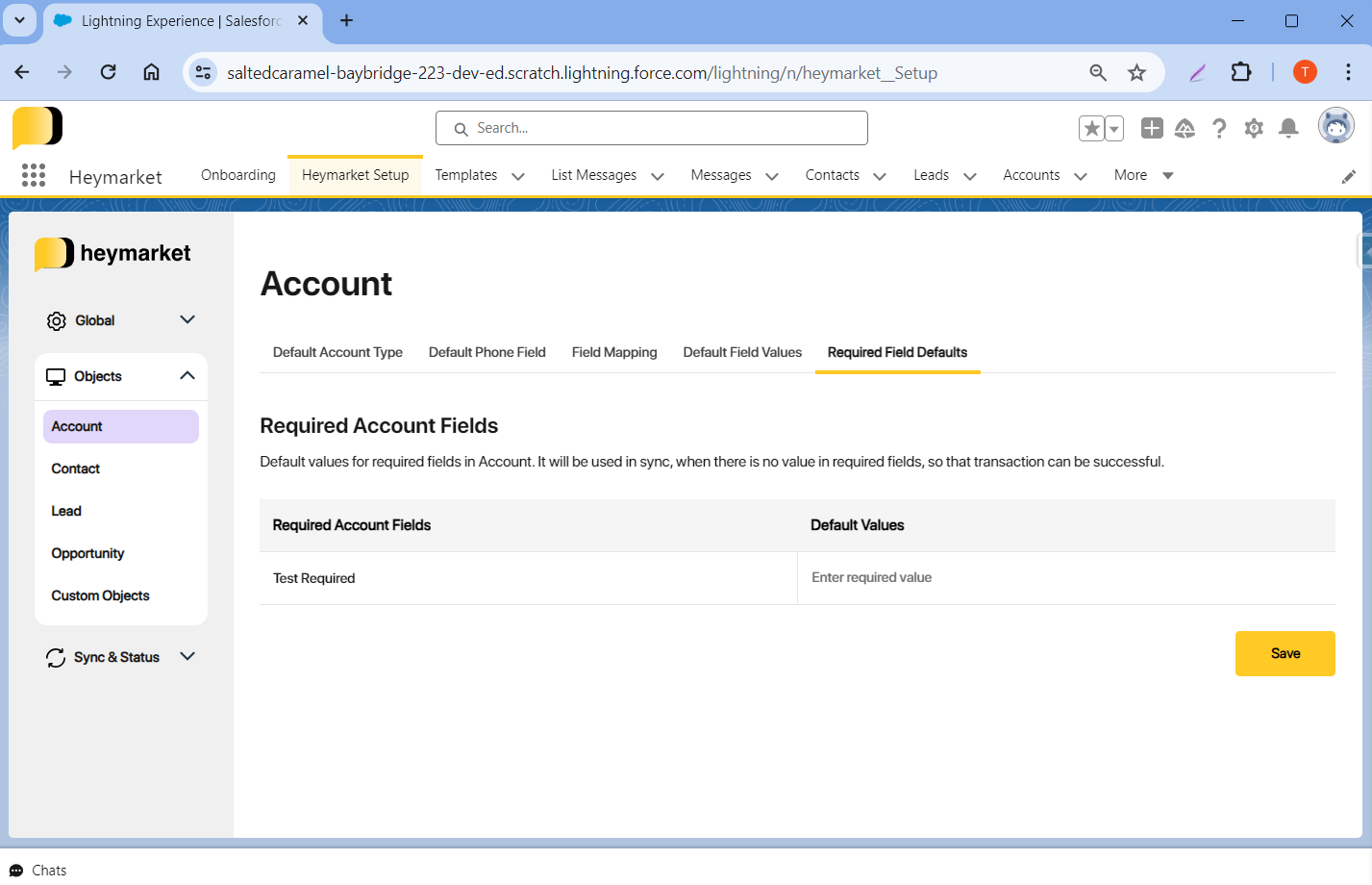This screenshot has width=1372, height=885.
Task: Click the Objects monitor icon
Action: 56,376
